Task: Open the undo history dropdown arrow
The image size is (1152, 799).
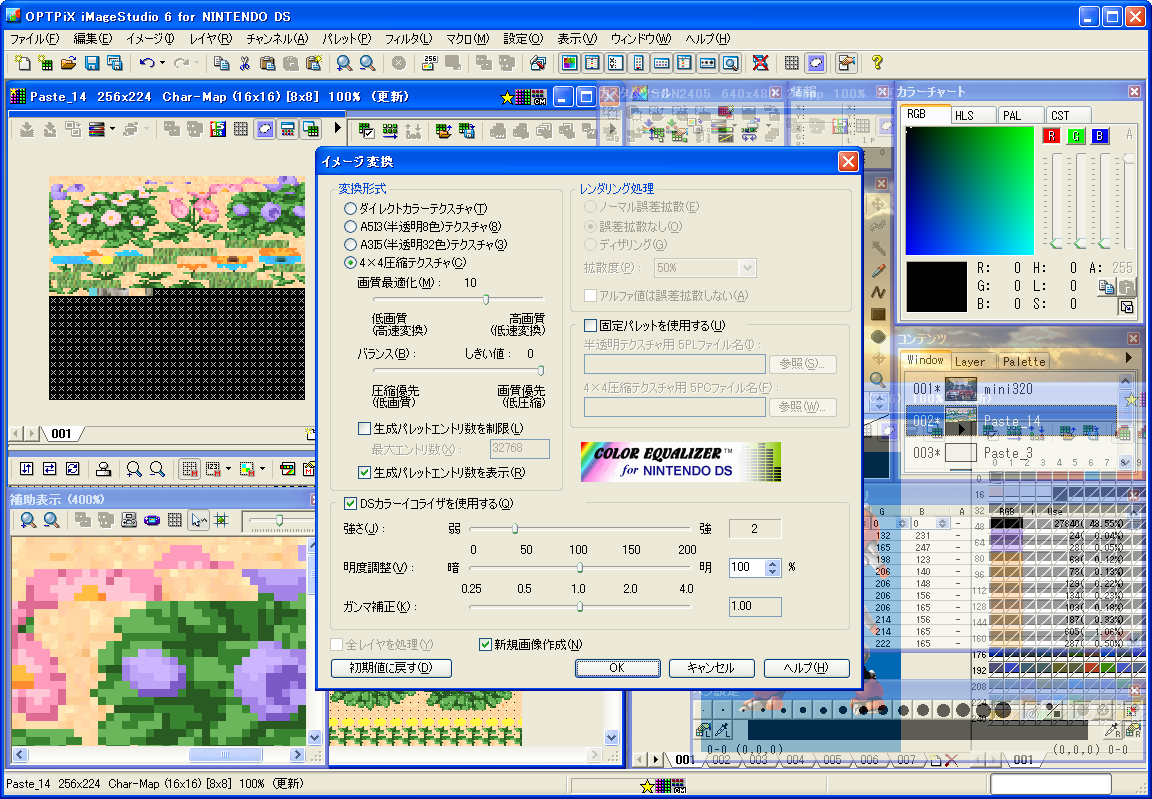Action: coord(162,63)
